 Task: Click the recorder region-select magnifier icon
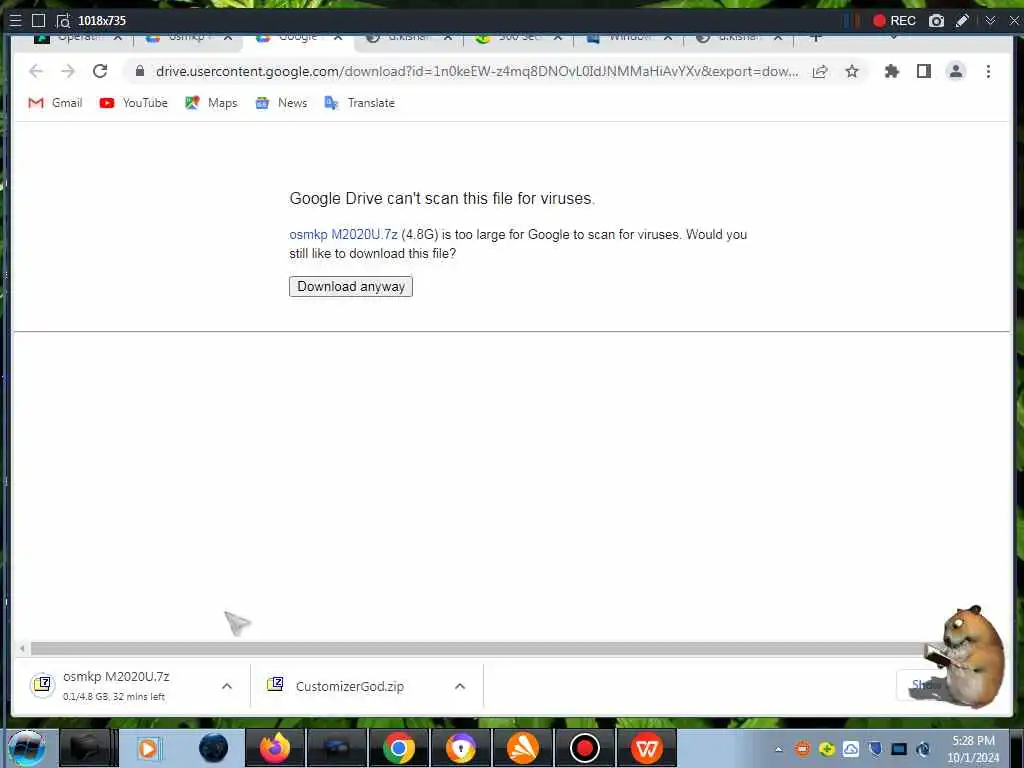point(63,21)
